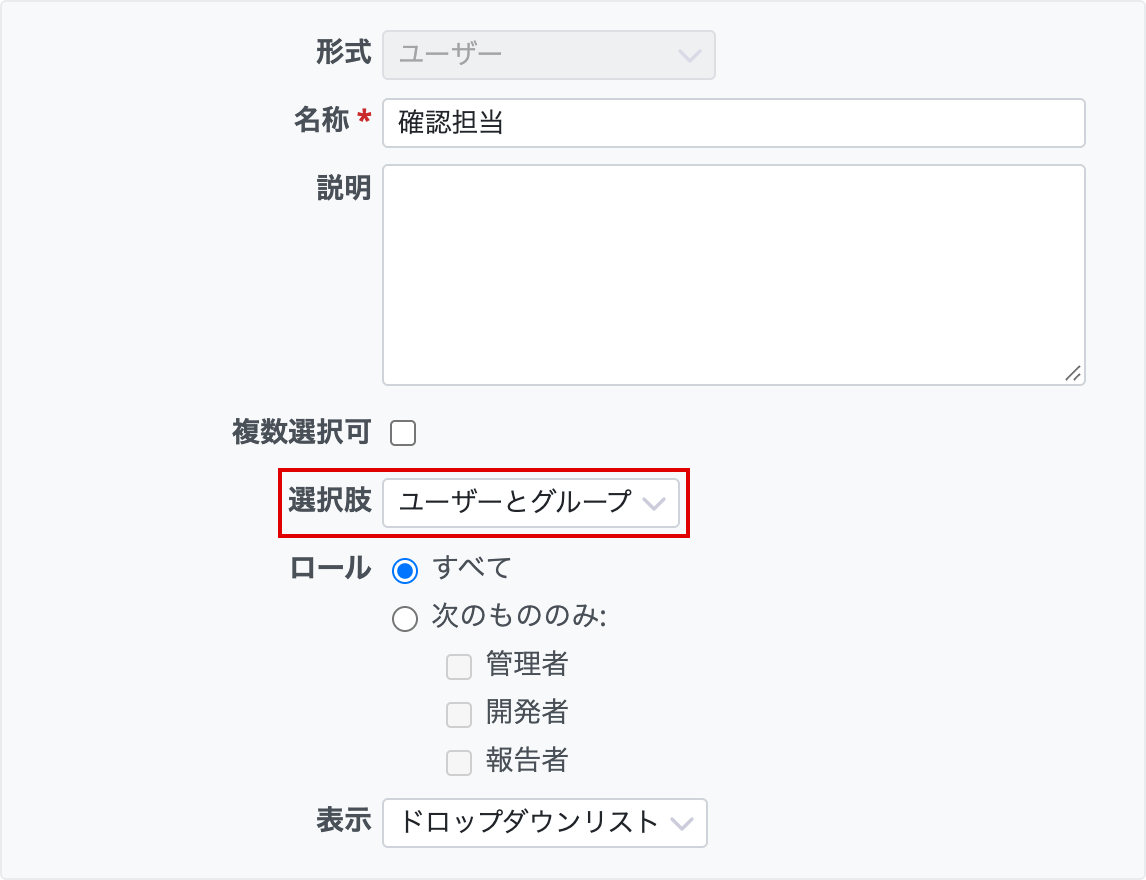Viewport: 1146px width, 880px height.
Task: Click the 管理者 label text
Action: click(x=527, y=664)
